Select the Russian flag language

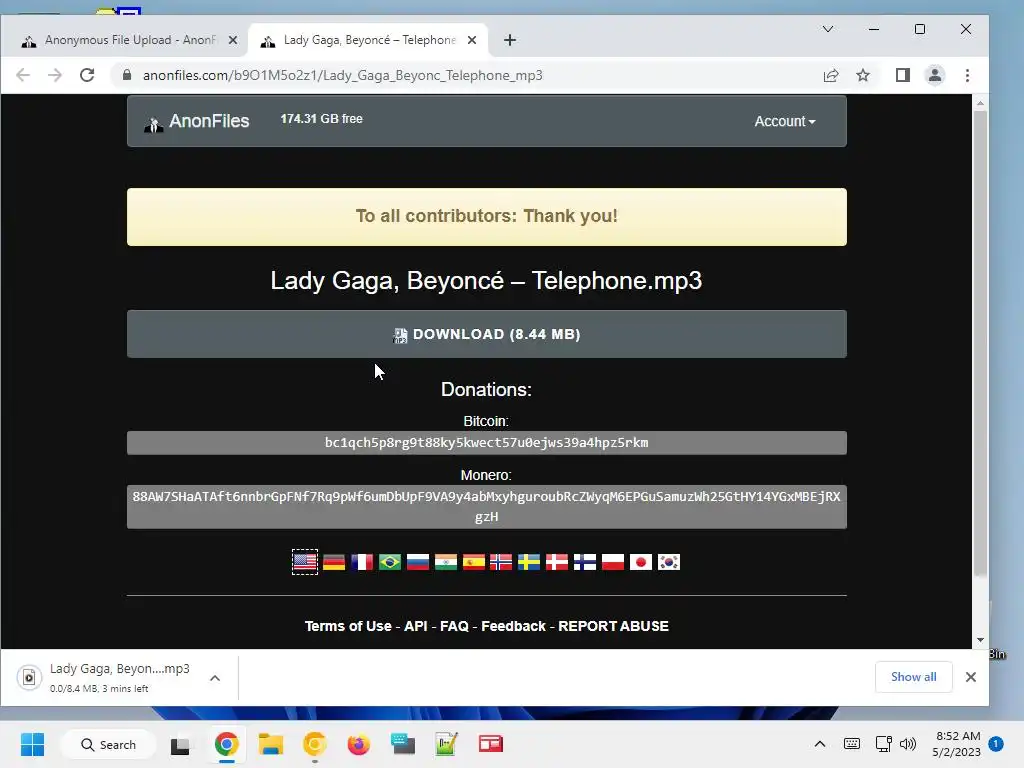click(418, 562)
